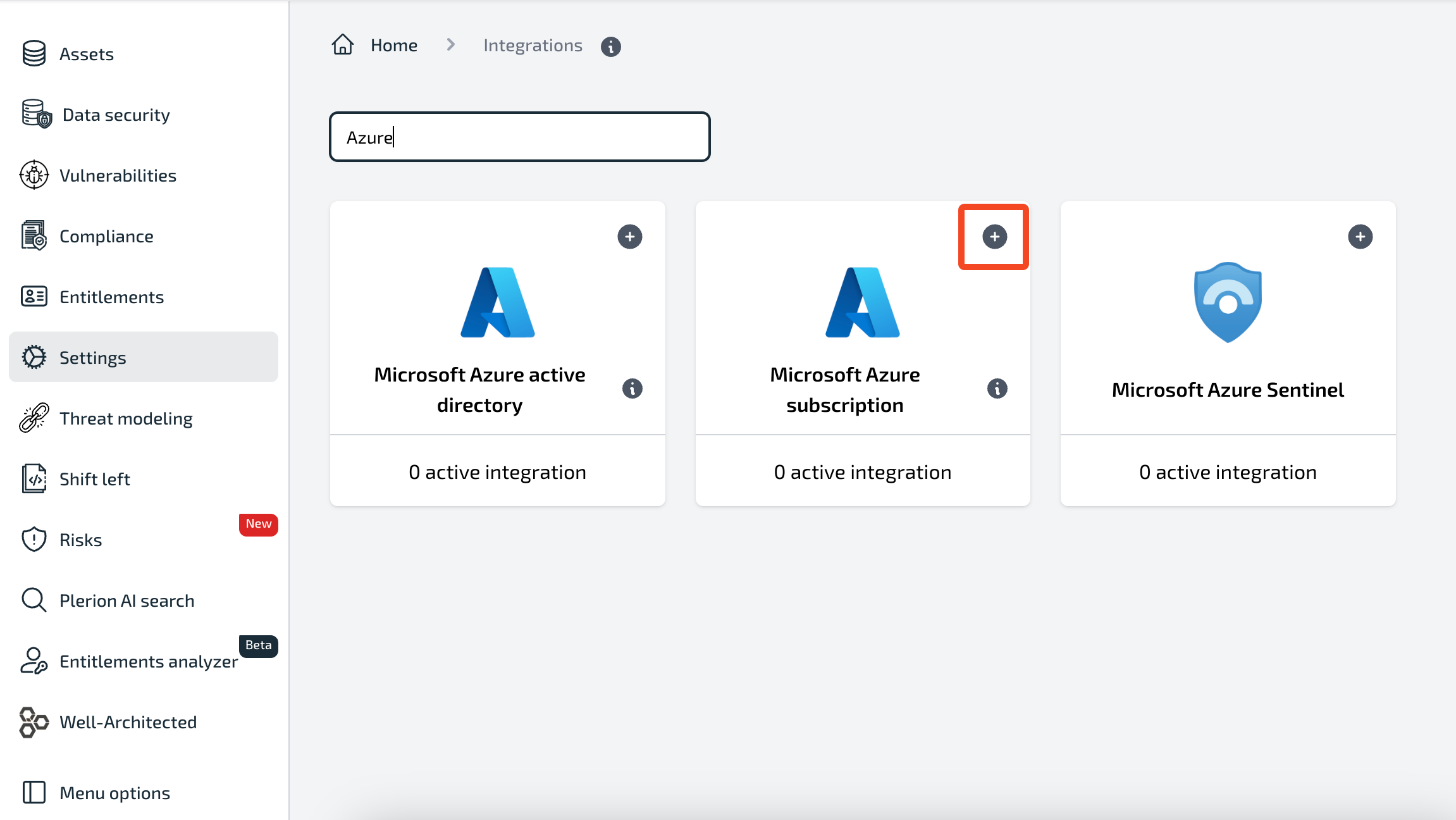Select the Vulnerabilities bug icon

point(34,175)
